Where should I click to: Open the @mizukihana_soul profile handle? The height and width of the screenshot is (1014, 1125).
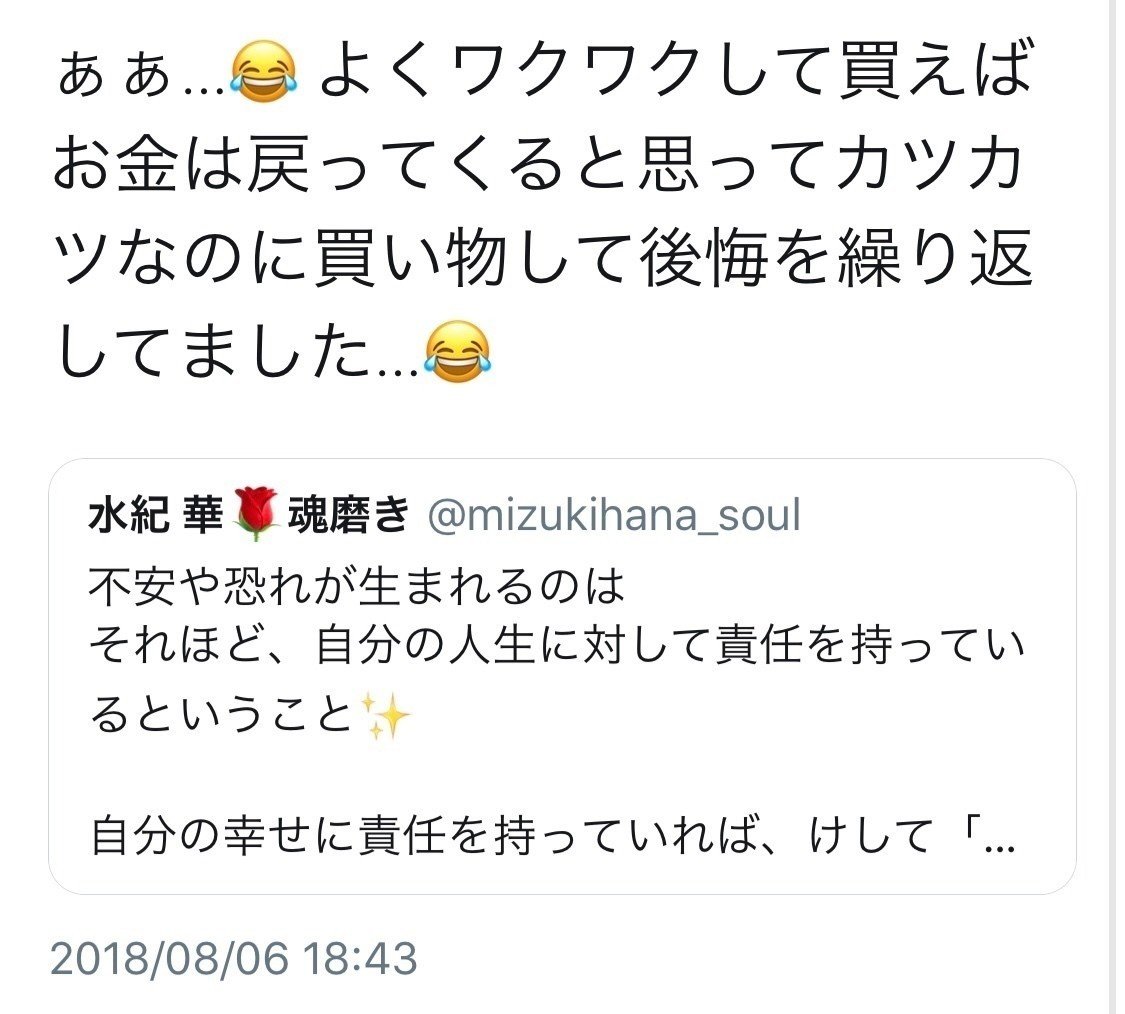[613, 515]
